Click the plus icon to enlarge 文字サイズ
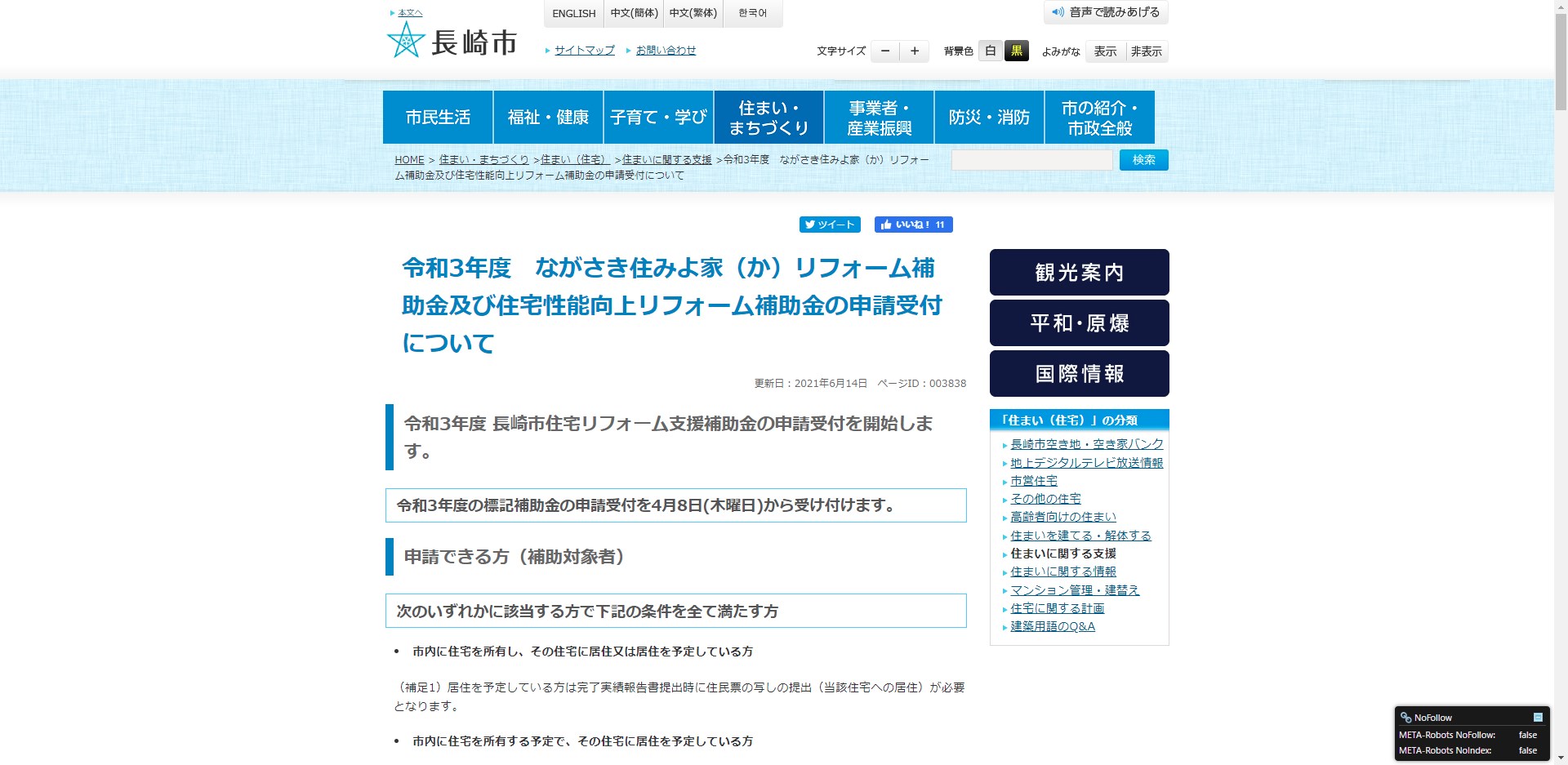1568x765 pixels. tap(914, 51)
